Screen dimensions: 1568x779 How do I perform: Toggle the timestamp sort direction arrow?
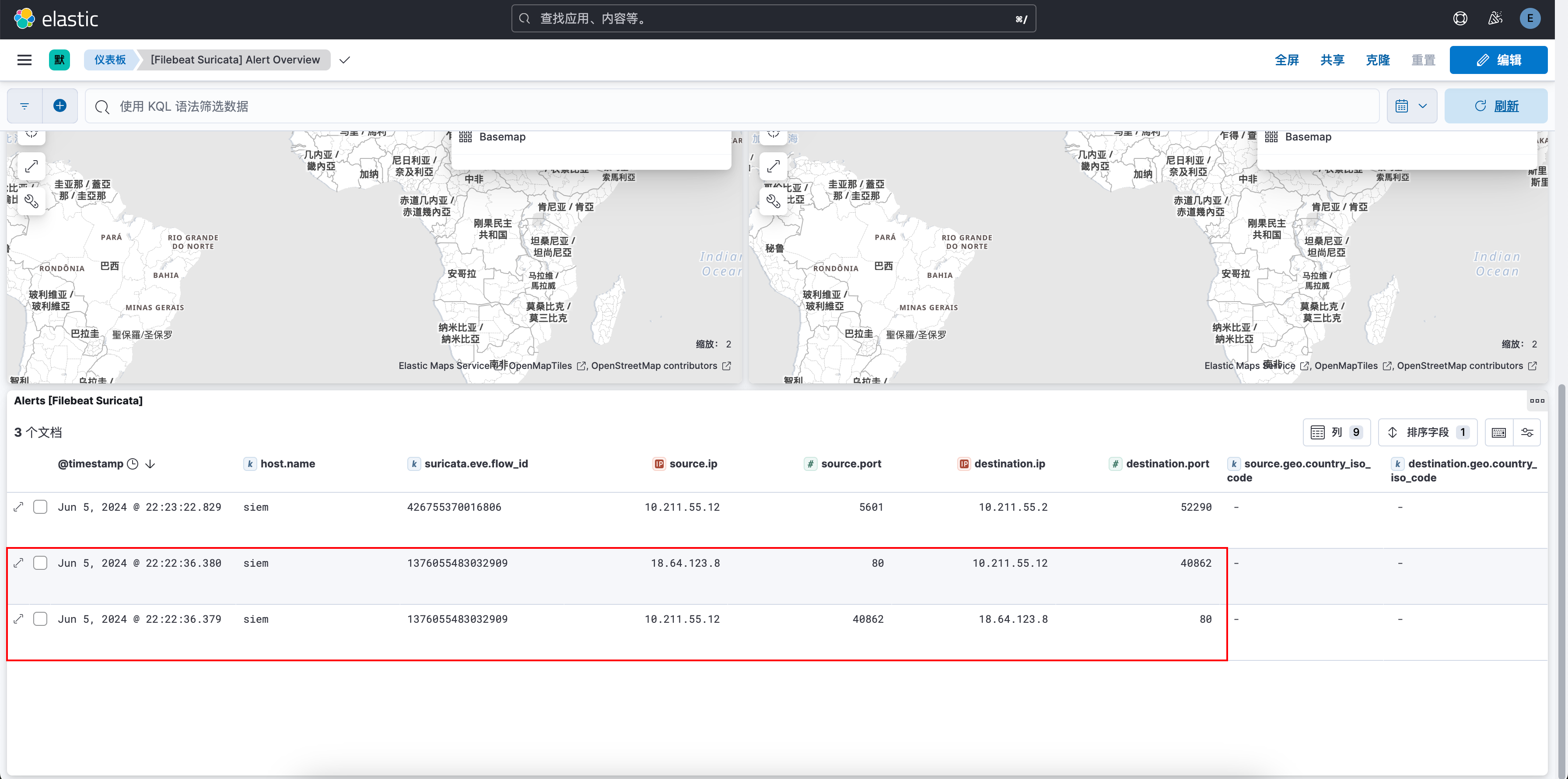[x=150, y=463]
